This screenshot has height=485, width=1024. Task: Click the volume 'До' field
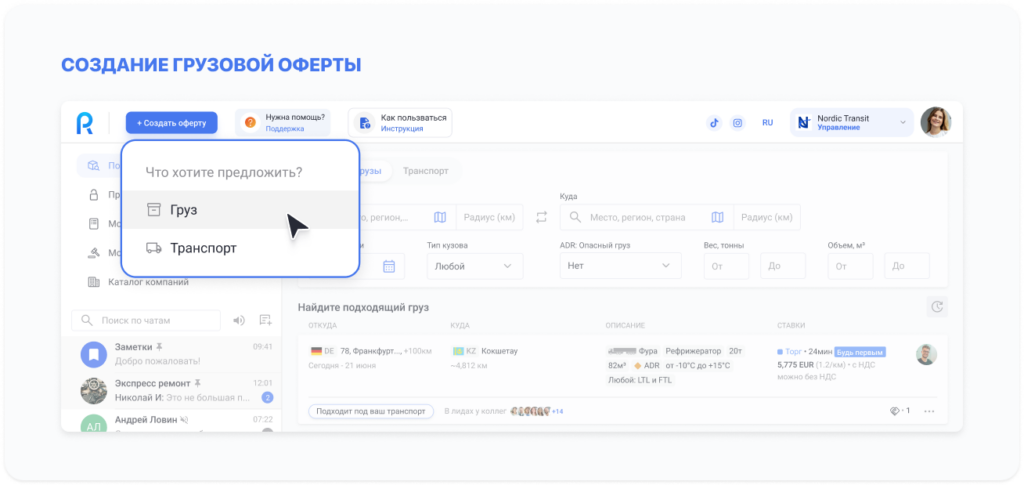[x=907, y=266]
